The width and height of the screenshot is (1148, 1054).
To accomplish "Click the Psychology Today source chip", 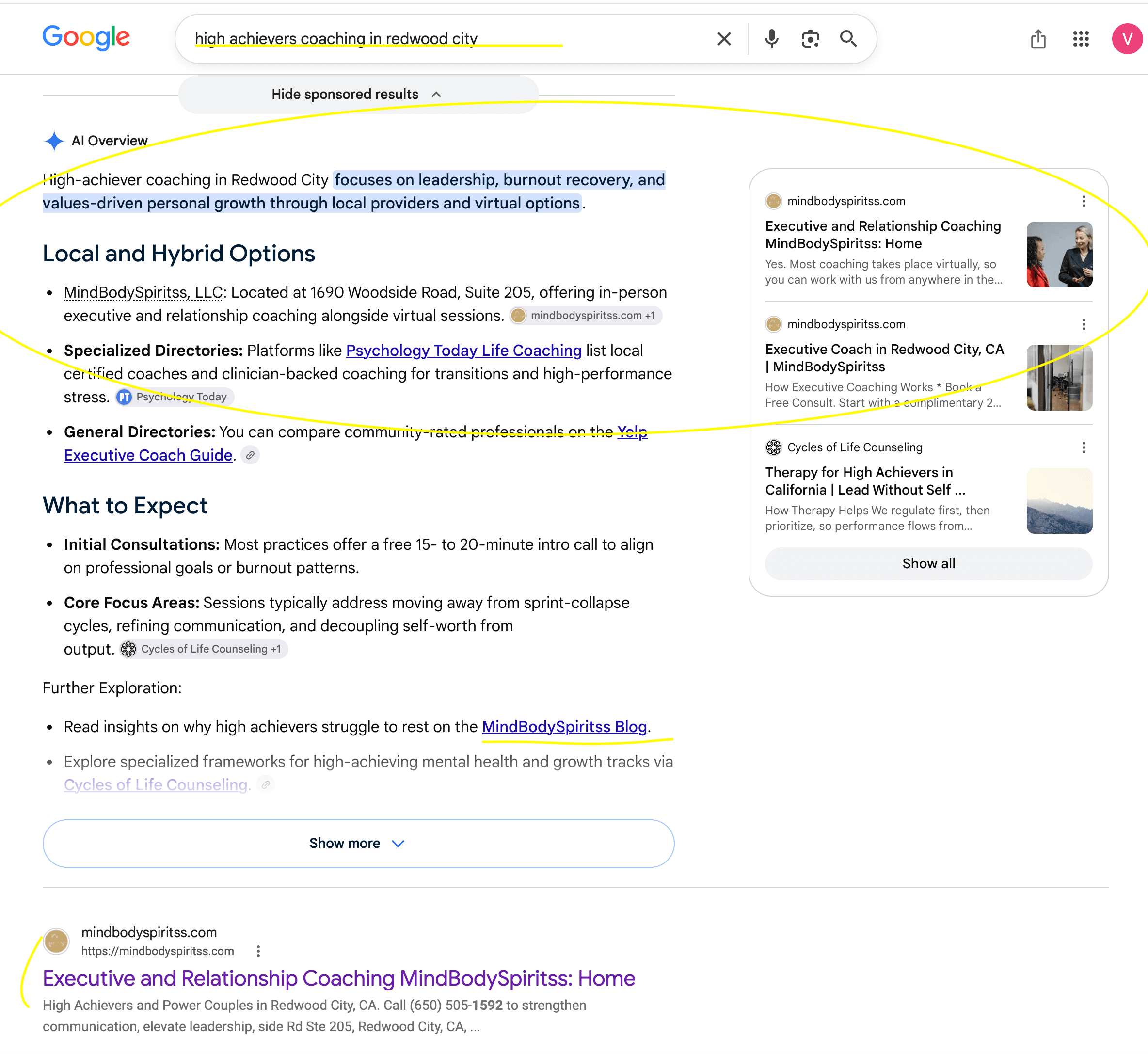I will [174, 397].
